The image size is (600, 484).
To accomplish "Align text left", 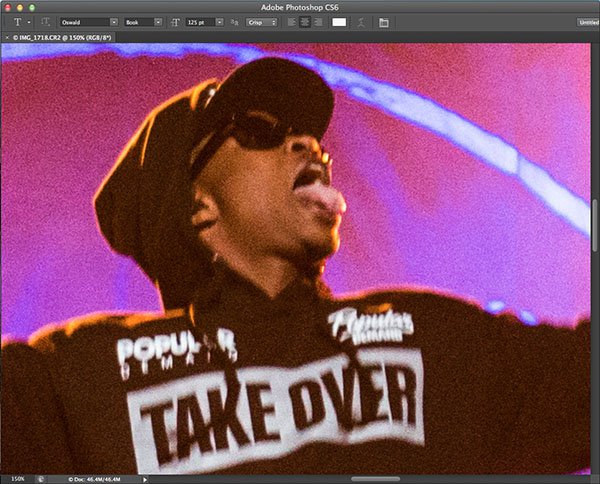I will pos(291,21).
